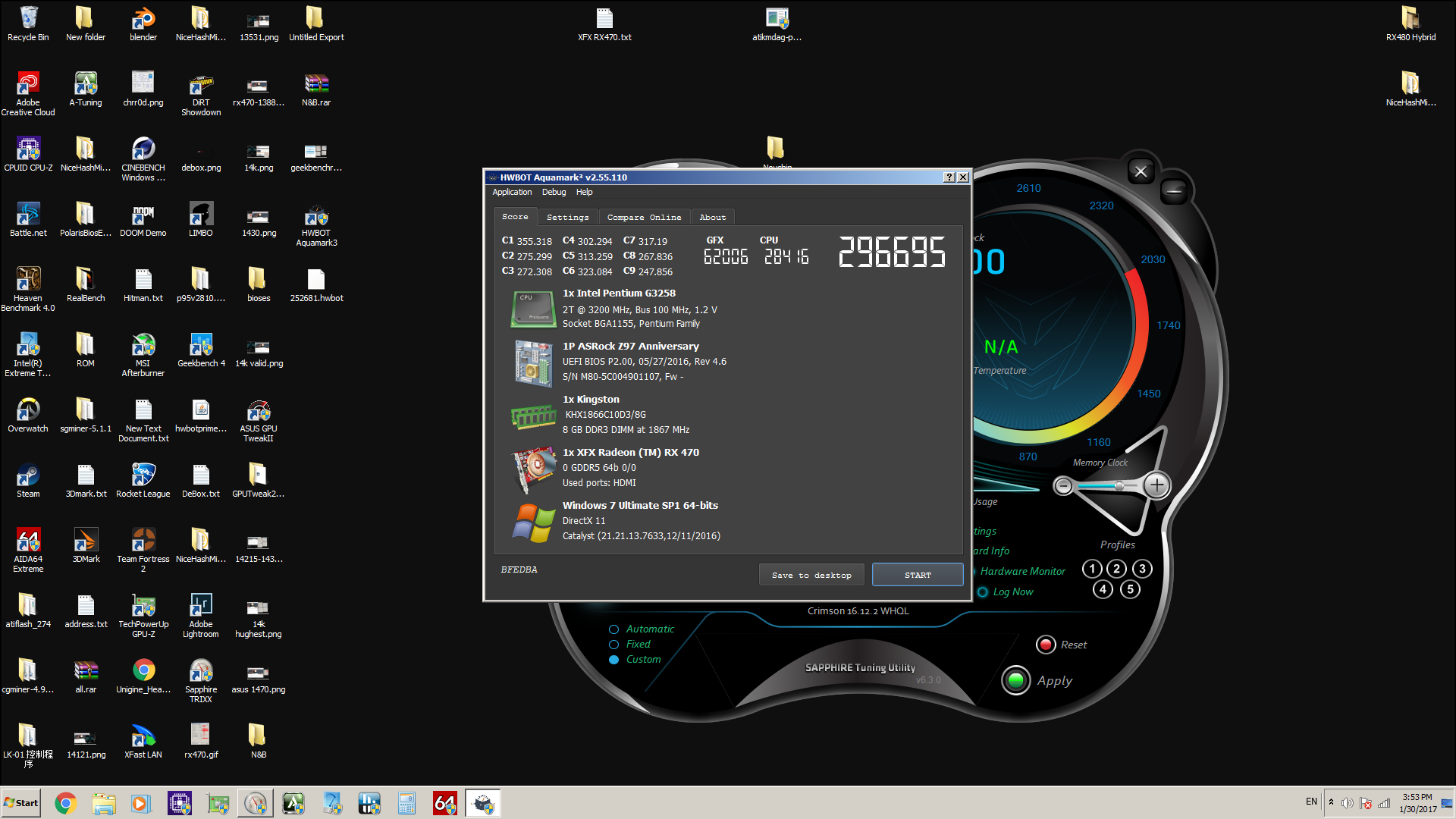Open TechPowerUp GPU-Z desktop icon
This screenshot has width=1456, height=819.
pos(143,616)
